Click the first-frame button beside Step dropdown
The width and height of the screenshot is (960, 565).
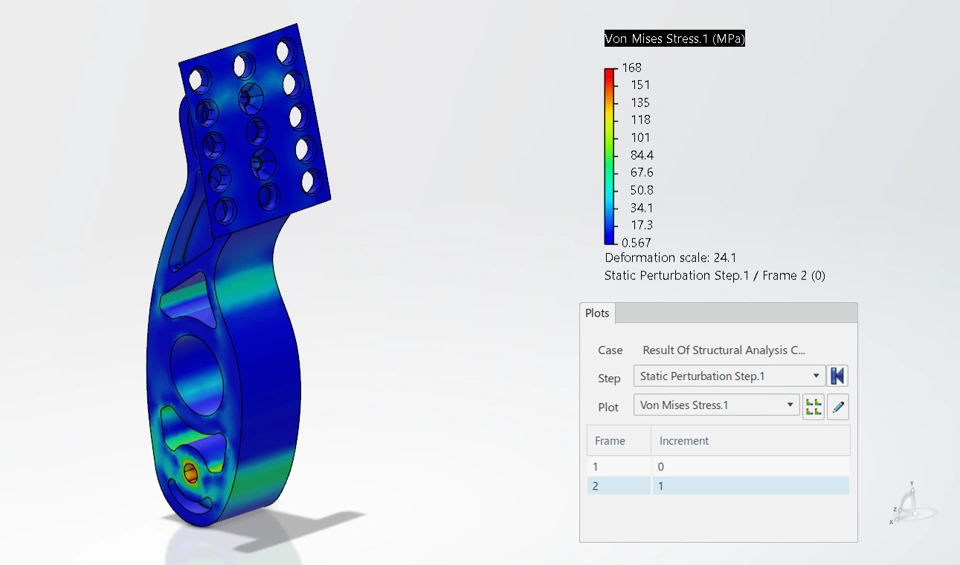pyautogui.click(x=837, y=376)
